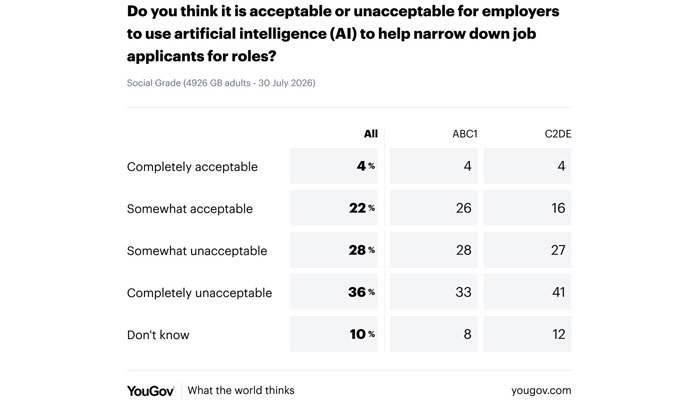Click the Somewhat acceptable row label
Viewport: 700px width, 400px height.
pyautogui.click(x=190, y=208)
